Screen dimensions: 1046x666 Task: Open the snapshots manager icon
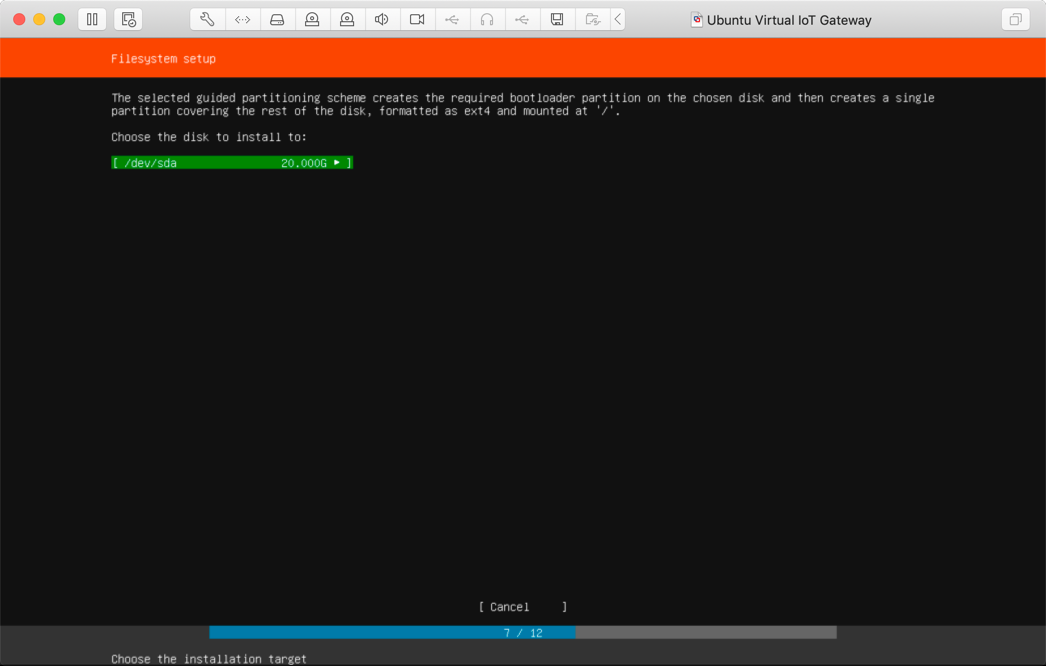coord(128,19)
